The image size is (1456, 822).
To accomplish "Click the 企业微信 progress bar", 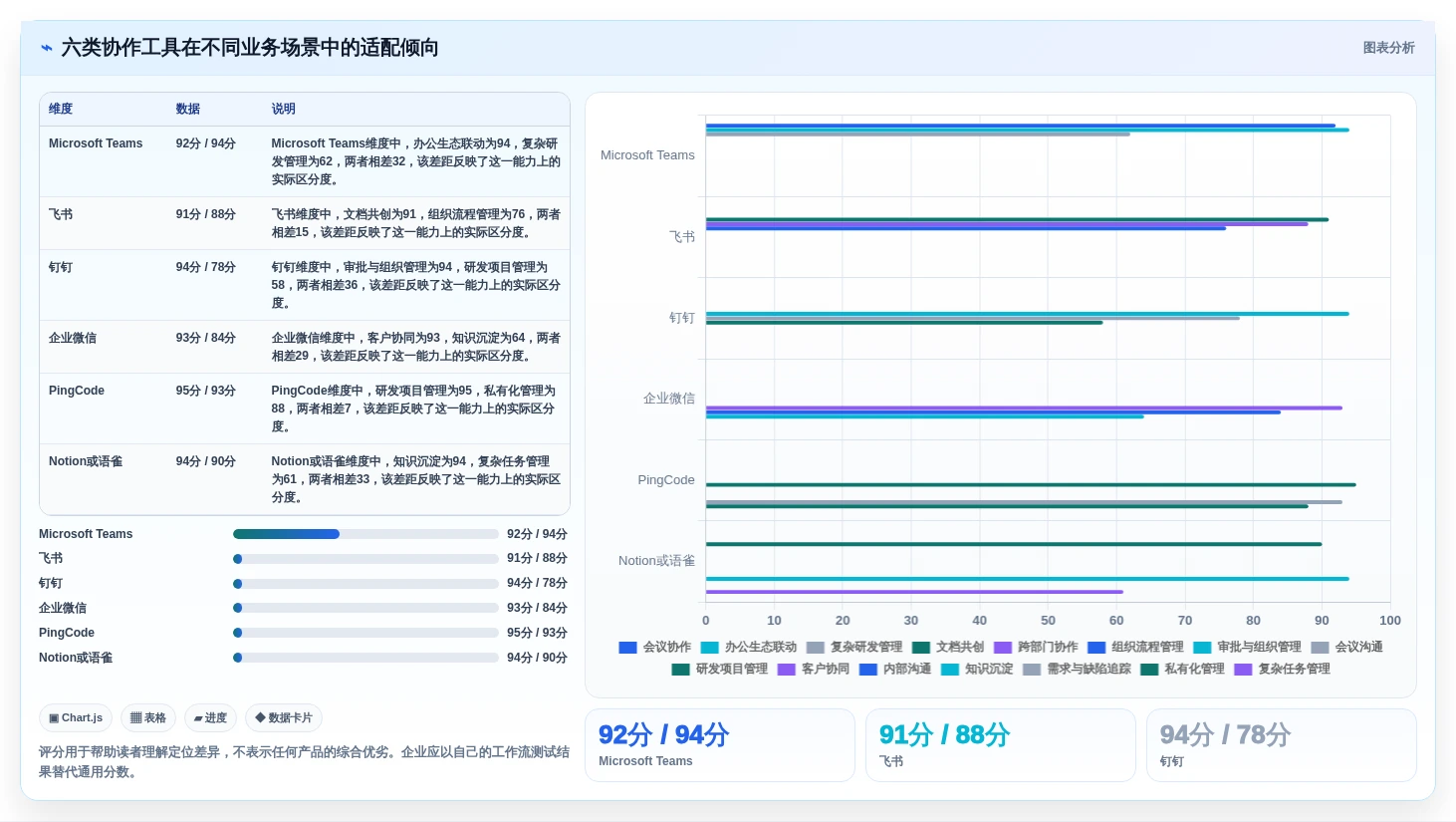I will click(x=365, y=608).
